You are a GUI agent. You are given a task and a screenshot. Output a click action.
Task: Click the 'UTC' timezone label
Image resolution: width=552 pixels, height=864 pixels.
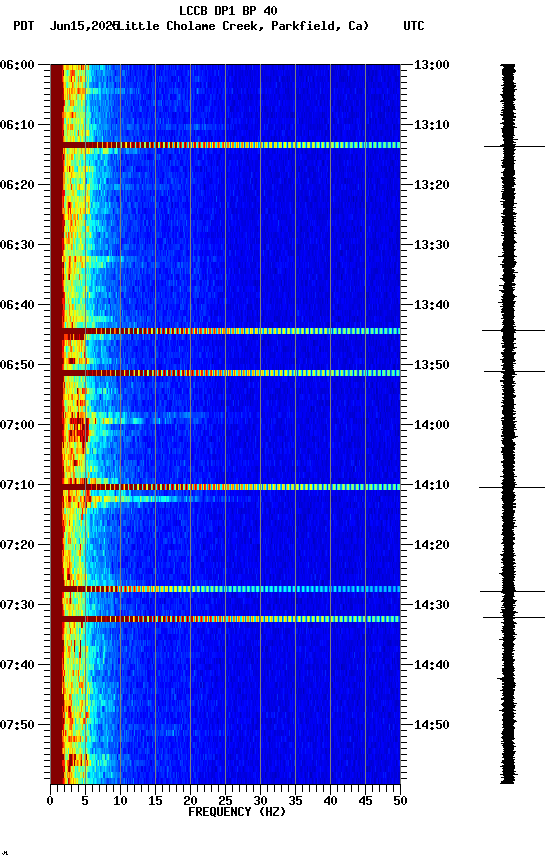414,26
